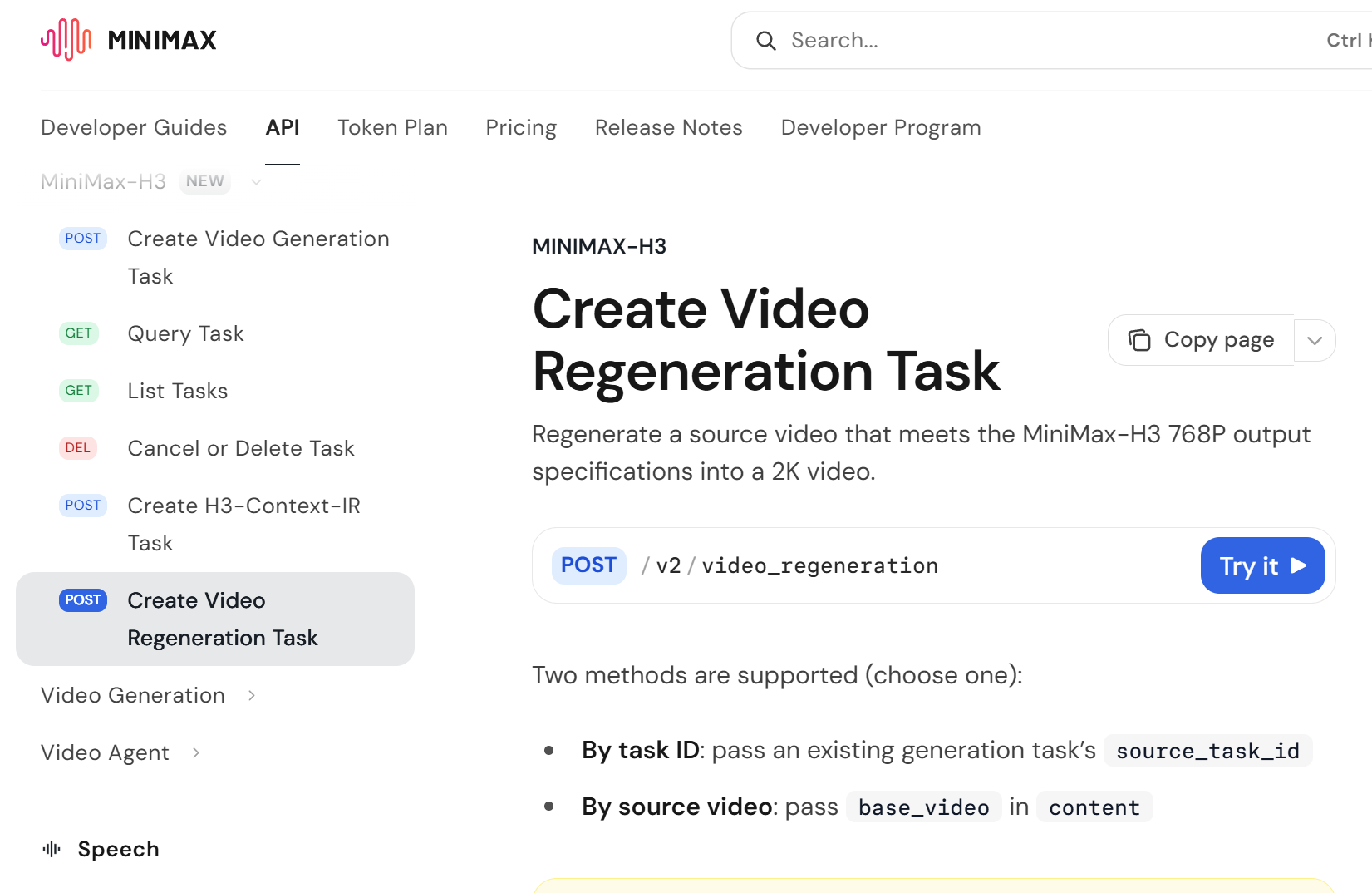Image resolution: width=1372 pixels, height=893 pixels.
Task: Click the Speech waveform sidebar icon
Action: (52, 849)
